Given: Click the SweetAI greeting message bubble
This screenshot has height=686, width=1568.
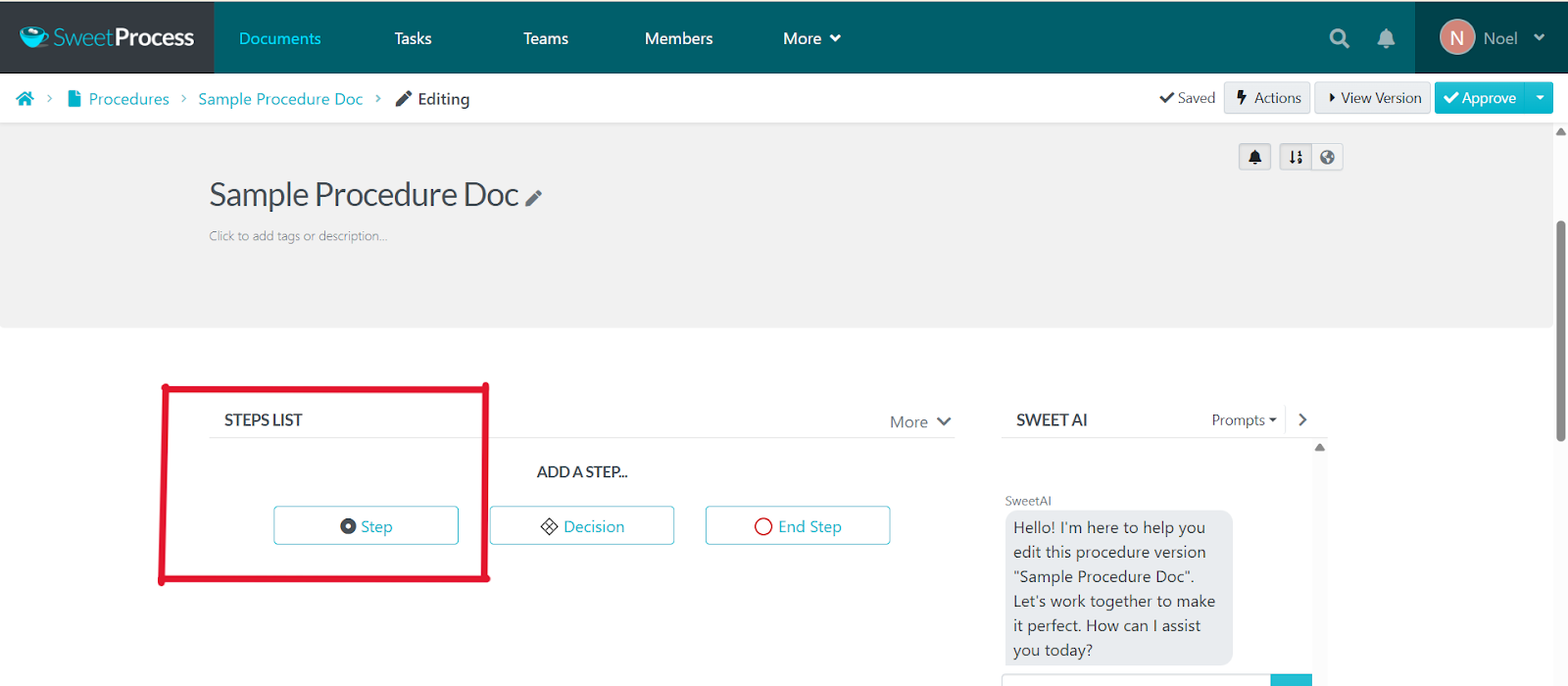Looking at the screenshot, I should click(1117, 588).
